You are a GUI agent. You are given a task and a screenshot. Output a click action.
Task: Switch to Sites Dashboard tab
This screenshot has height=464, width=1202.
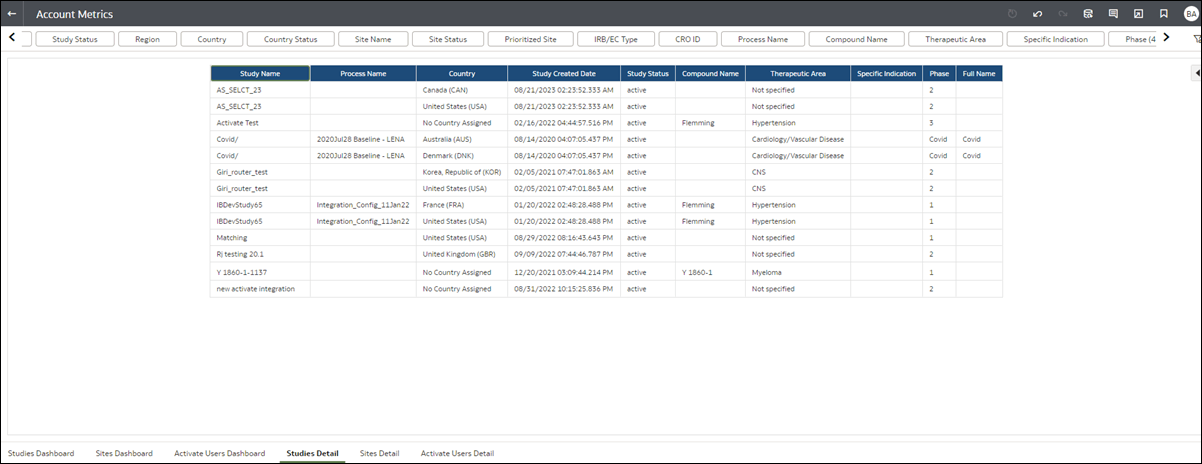tap(124, 453)
